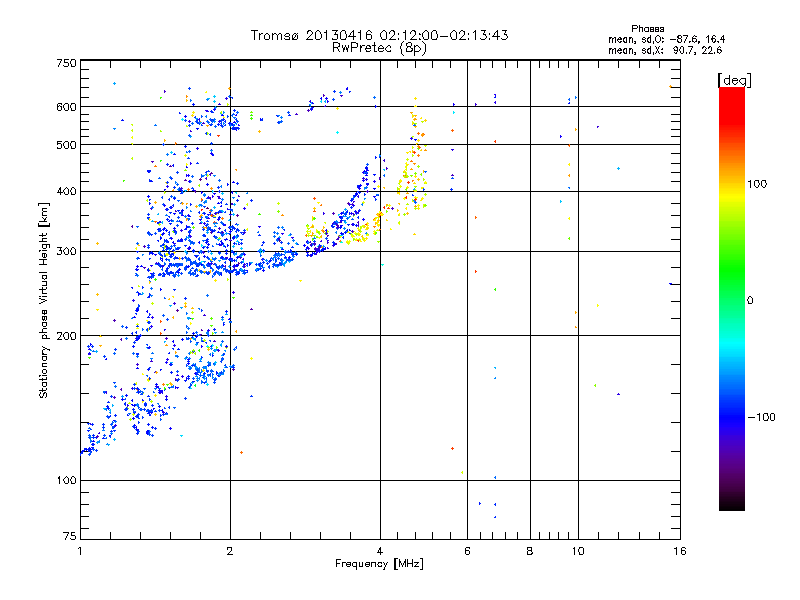Click the x-axis tick label '10'
This screenshot has height=600, width=800.
click(578, 551)
